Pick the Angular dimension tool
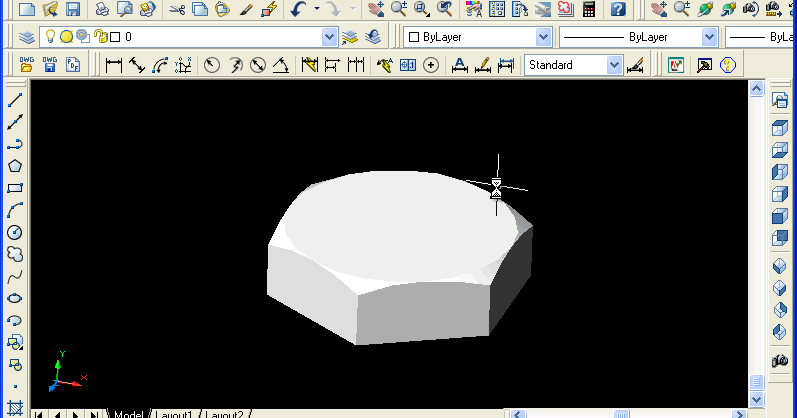797x418 pixels. click(x=281, y=65)
